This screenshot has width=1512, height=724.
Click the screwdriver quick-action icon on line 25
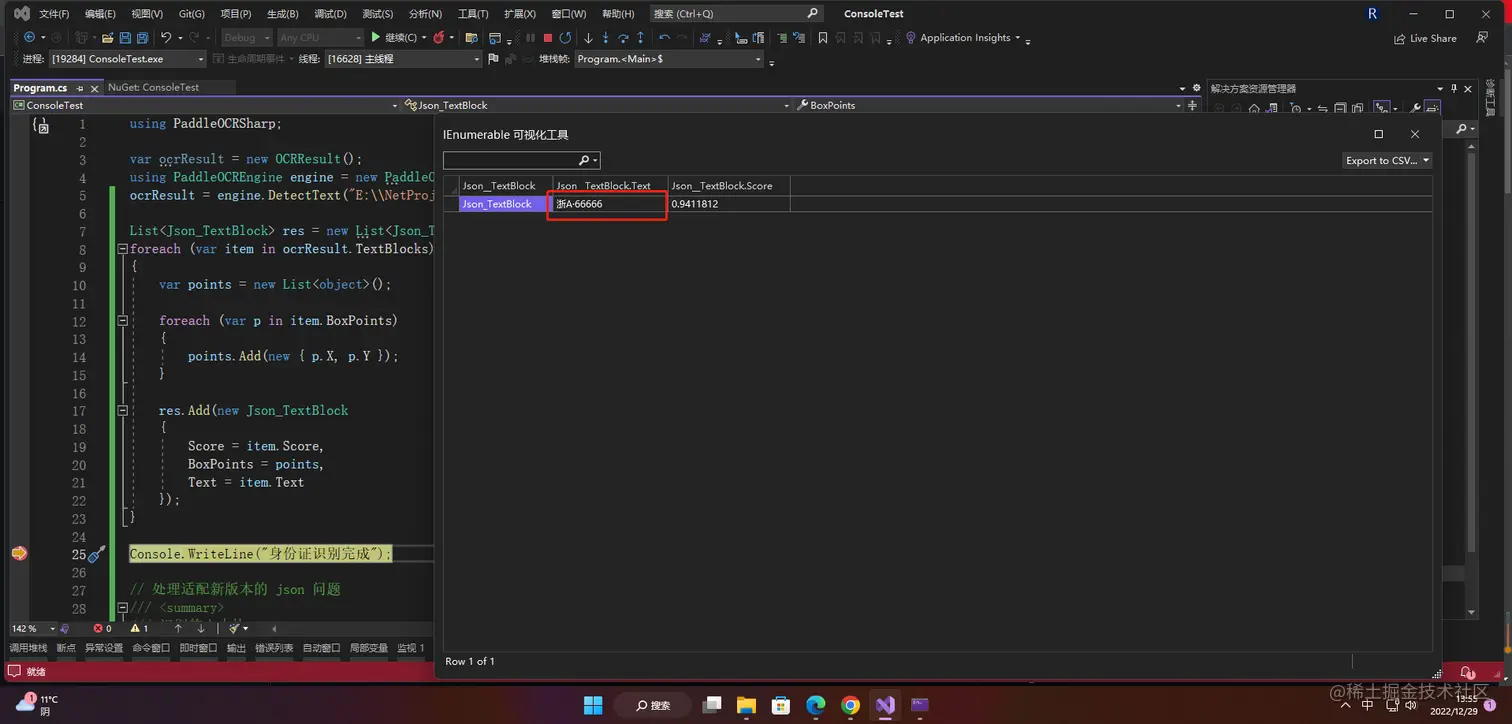pyautogui.click(x=97, y=554)
